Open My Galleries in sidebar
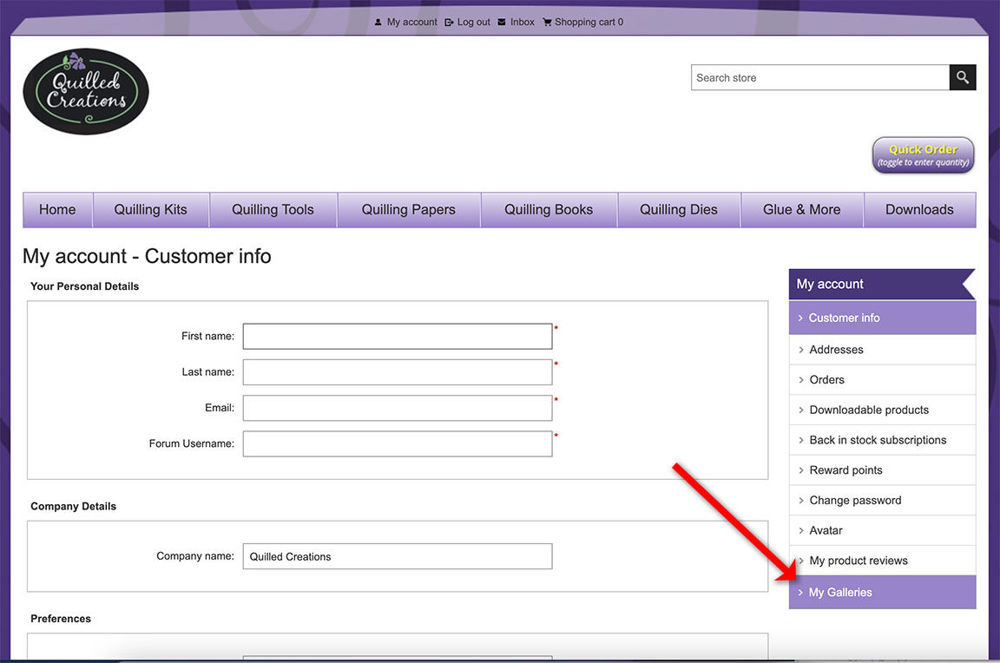 coord(882,592)
